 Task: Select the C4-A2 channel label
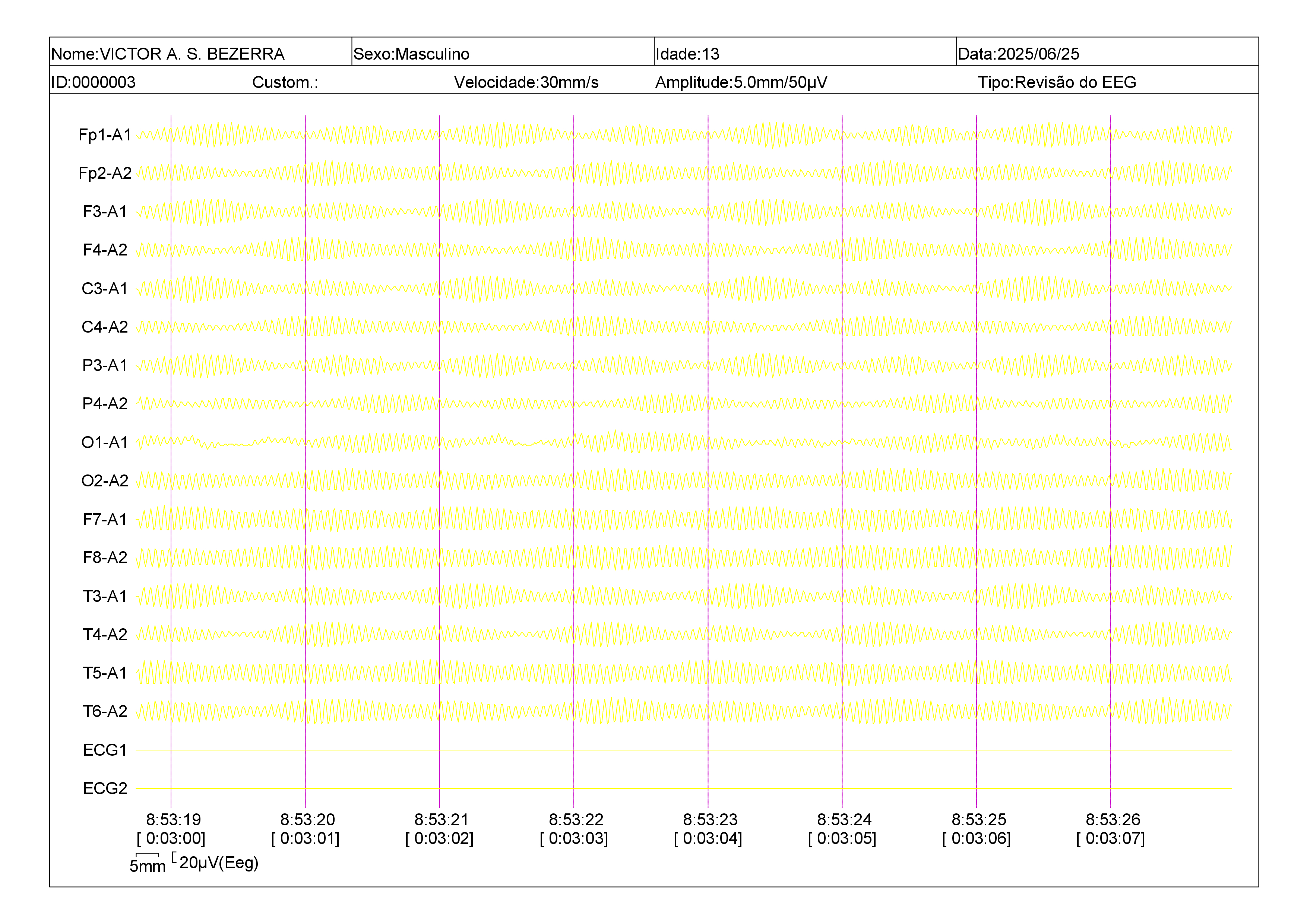pyautogui.click(x=105, y=327)
